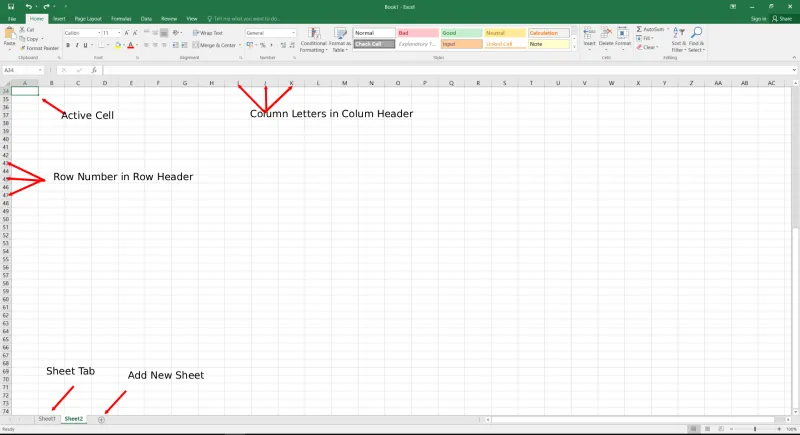
Task: Increase font size with the larger A icon
Action: click(127, 33)
